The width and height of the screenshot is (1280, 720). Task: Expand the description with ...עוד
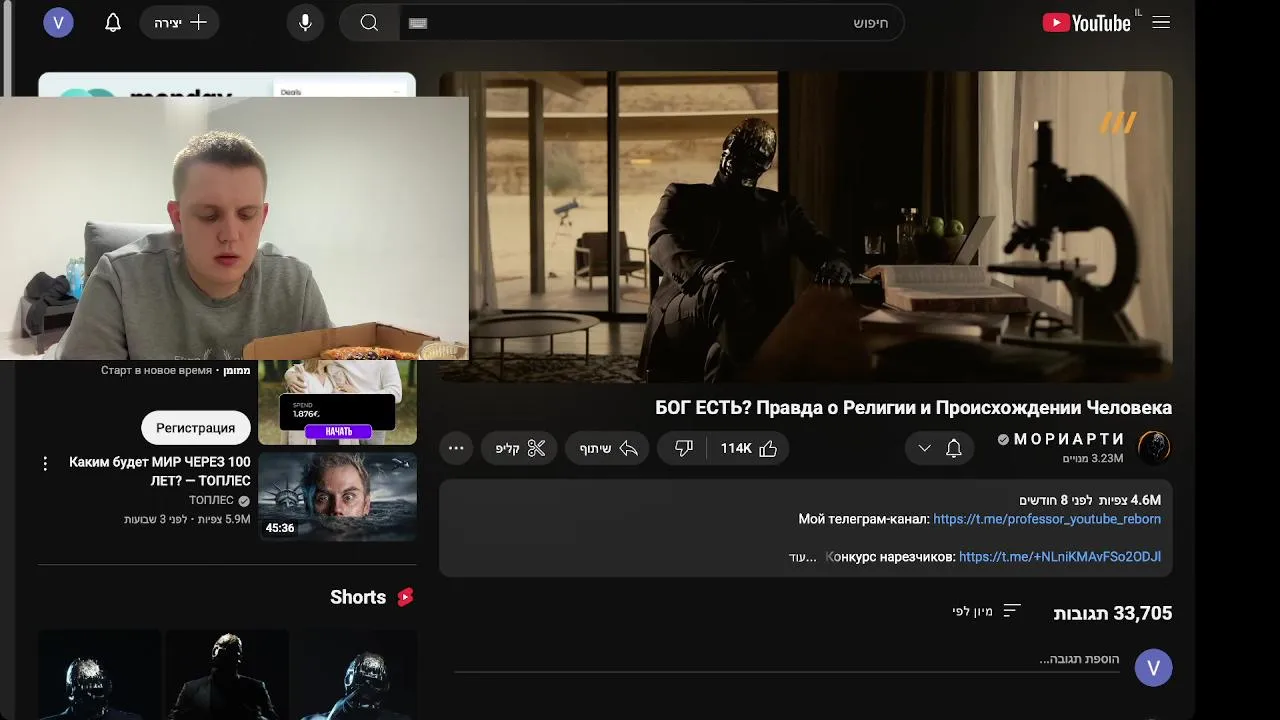(x=803, y=557)
